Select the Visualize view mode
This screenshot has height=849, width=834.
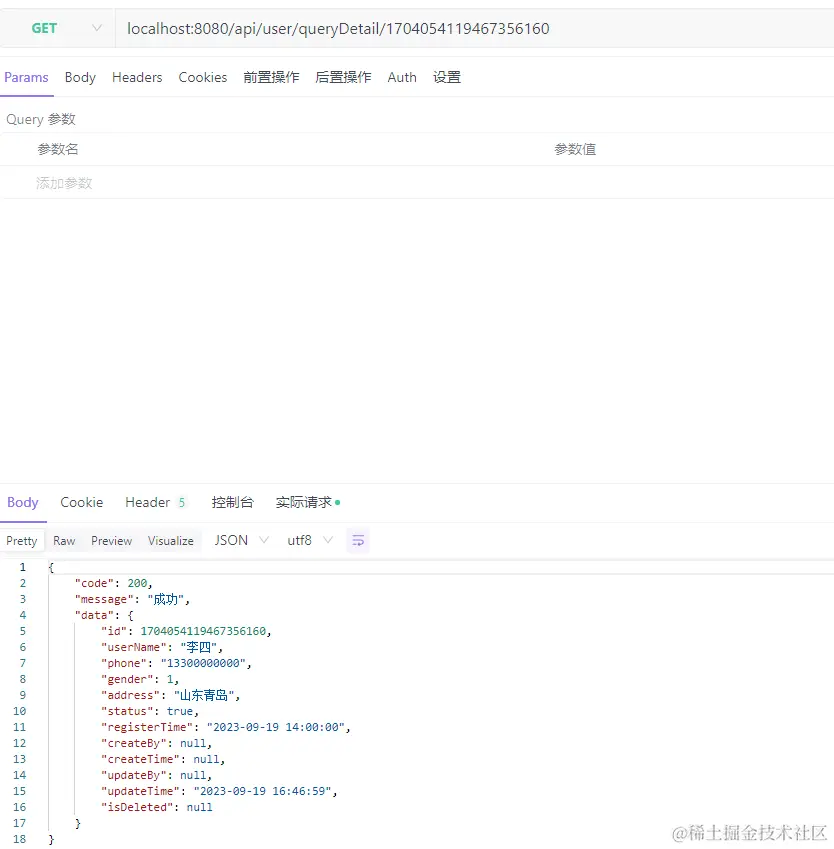pyautogui.click(x=171, y=541)
